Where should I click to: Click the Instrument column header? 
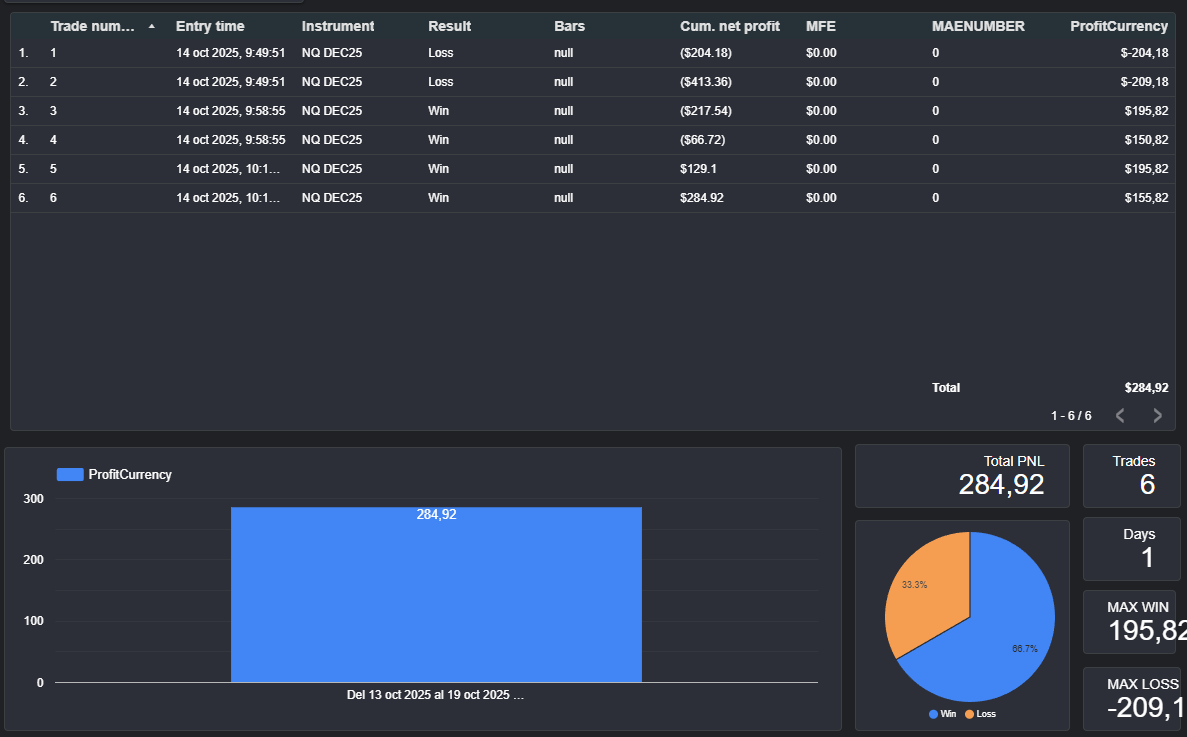[338, 26]
